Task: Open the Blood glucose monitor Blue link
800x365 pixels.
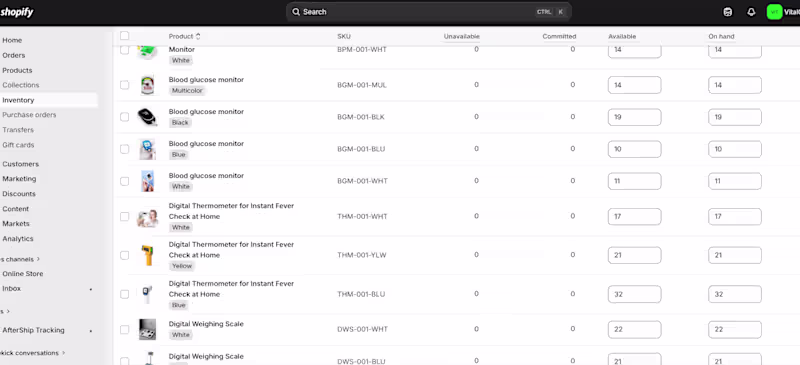Action: (x=206, y=143)
